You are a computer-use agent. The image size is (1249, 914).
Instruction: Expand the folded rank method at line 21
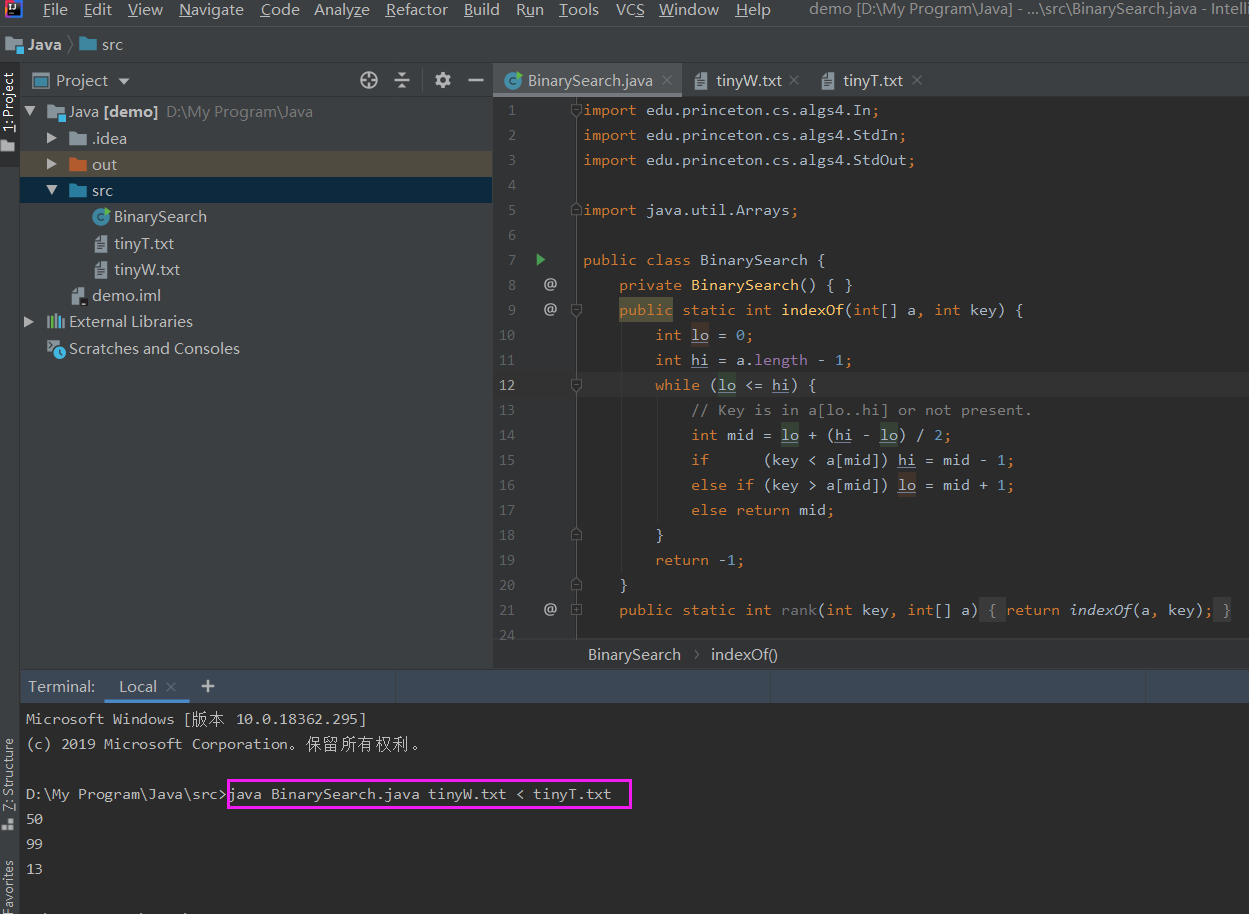point(576,609)
